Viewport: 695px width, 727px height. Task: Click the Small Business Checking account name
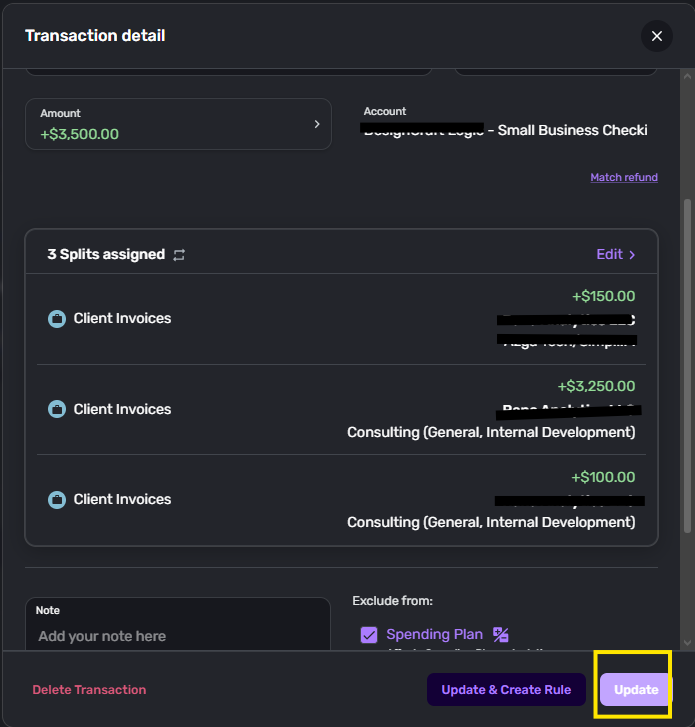[x=572, y=130]
